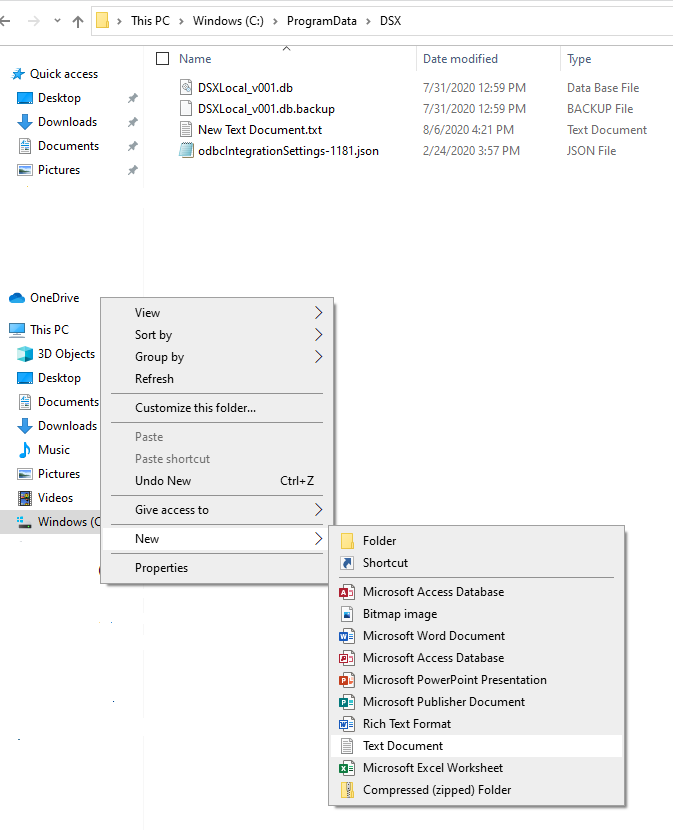Create a new Shortcut from the submenu

477,563
